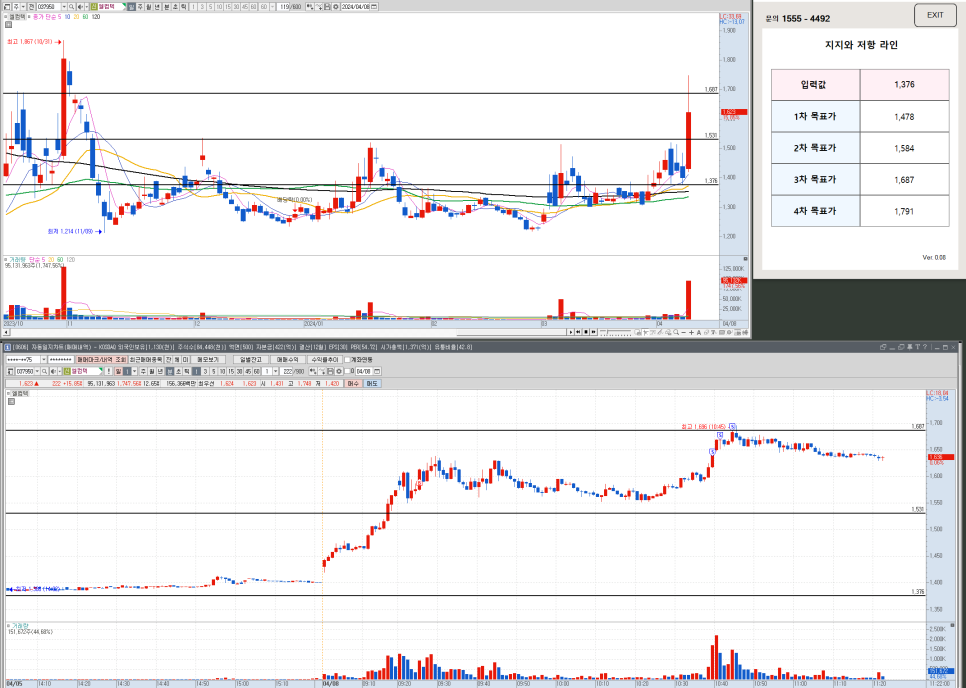Select the tick (틱) period in upper chart
Viewport: 966px width, 688px height.
(x=184, y=7)
